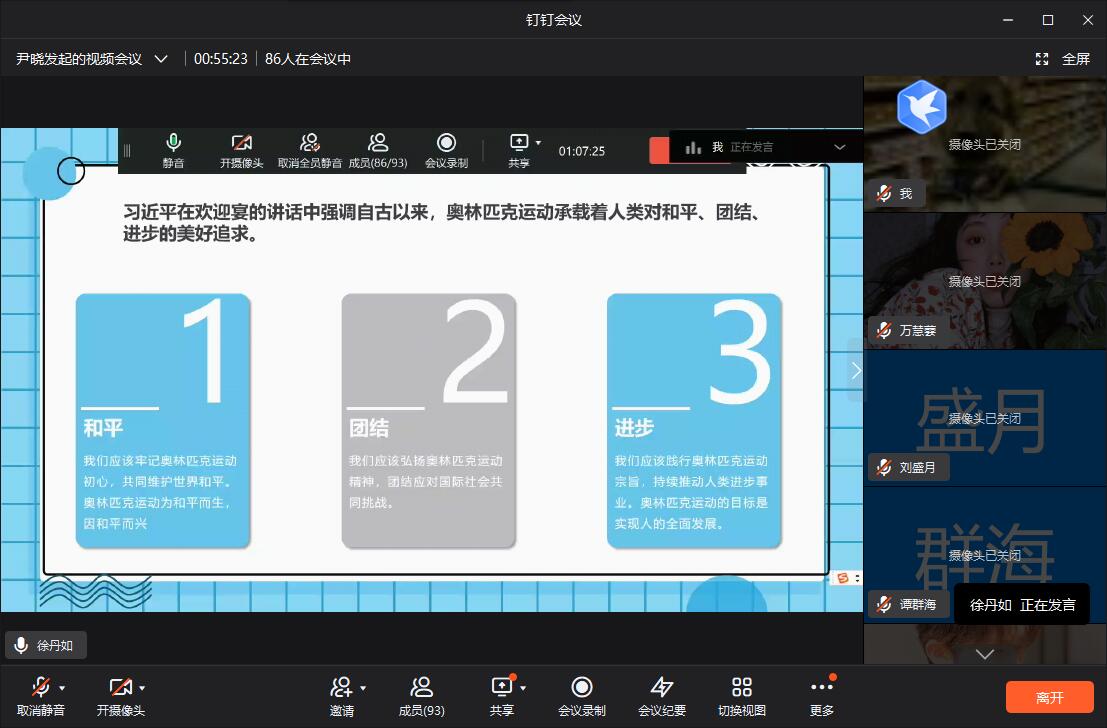Screen dimensions: 1107x728
Task: Click 徐丹如 正在发言 speaking notification
Action: (1022, 605)
